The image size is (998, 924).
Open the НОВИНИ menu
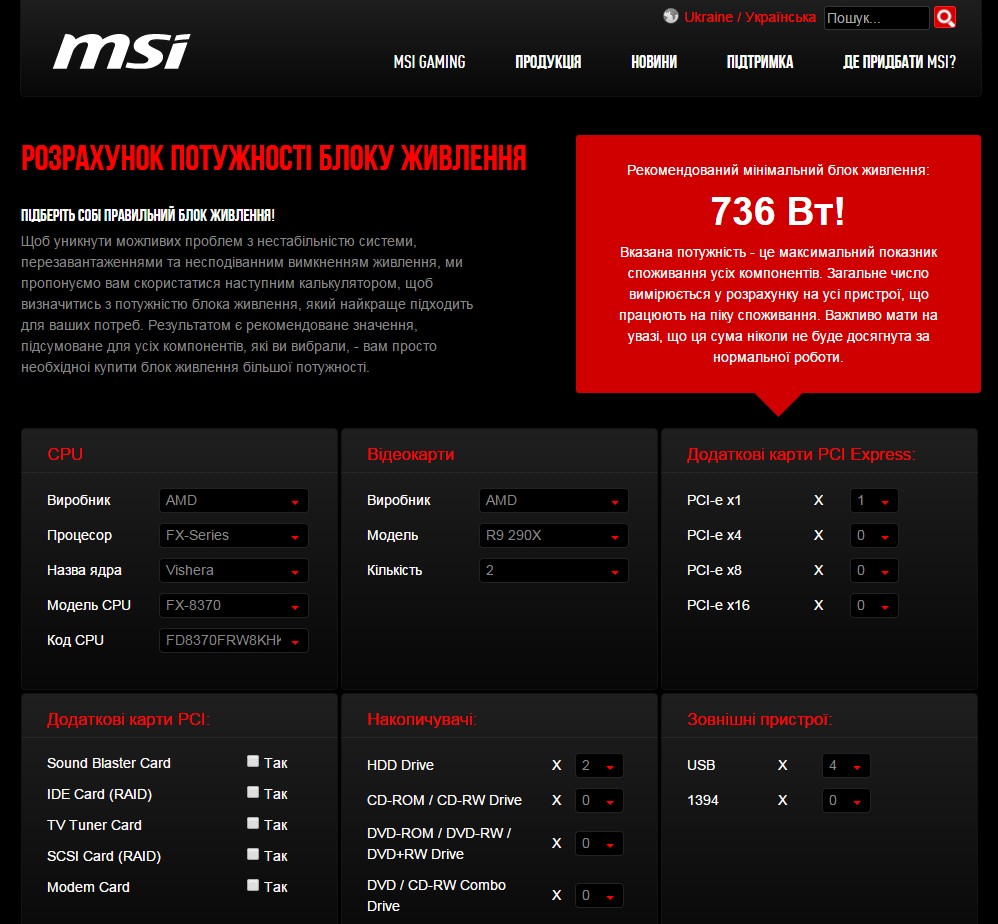pos(654,62)
